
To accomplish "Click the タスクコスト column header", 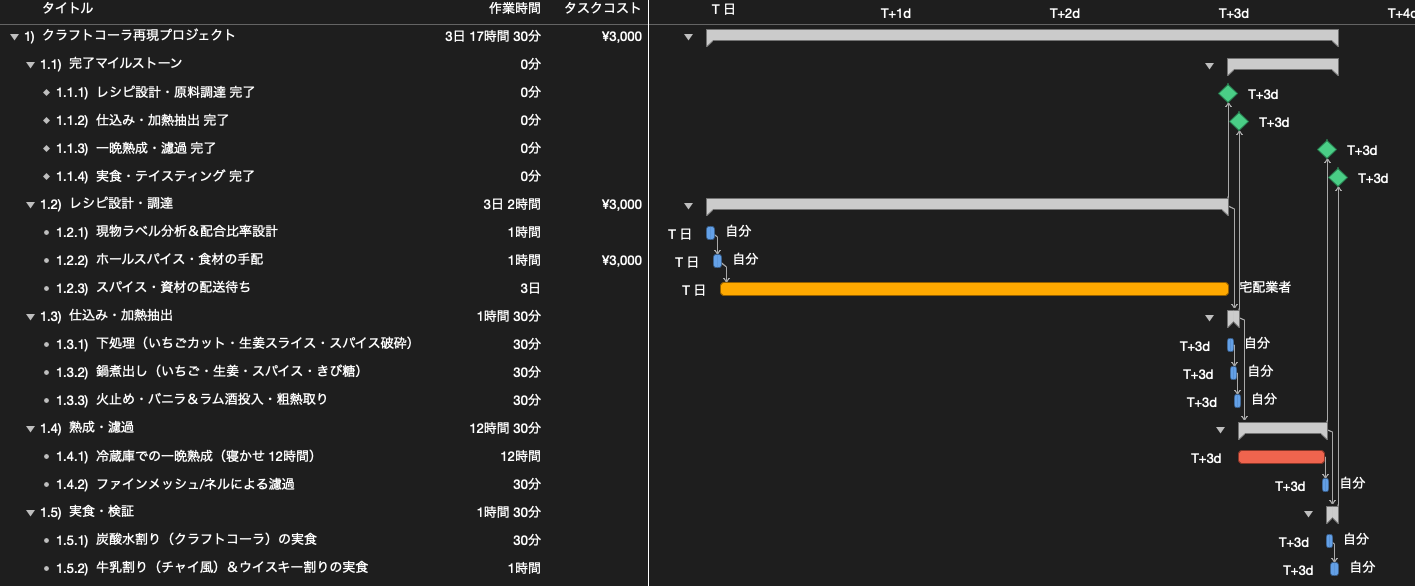I will (603, 9).
